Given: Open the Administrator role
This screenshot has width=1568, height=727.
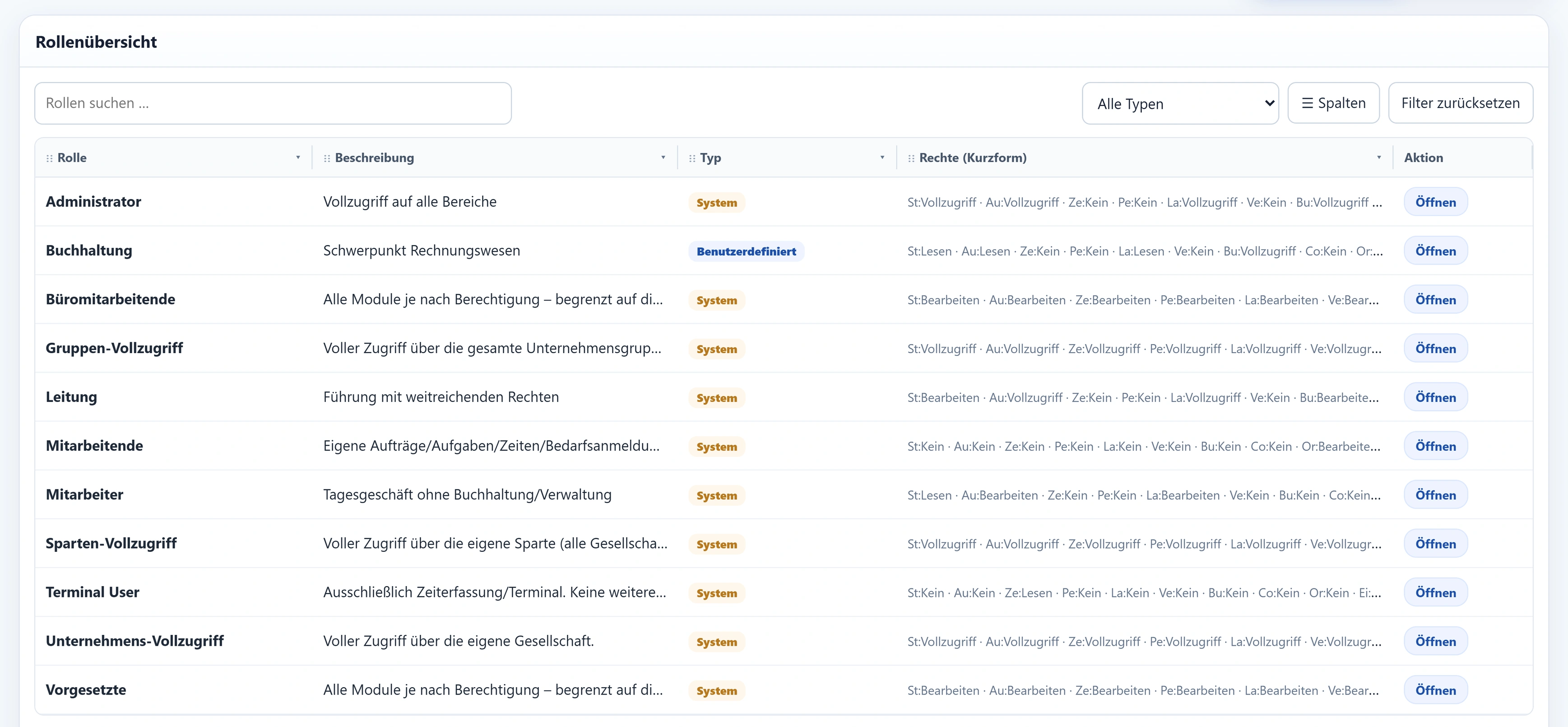Looking at the screenshot, I should (x=1435, y=202).
